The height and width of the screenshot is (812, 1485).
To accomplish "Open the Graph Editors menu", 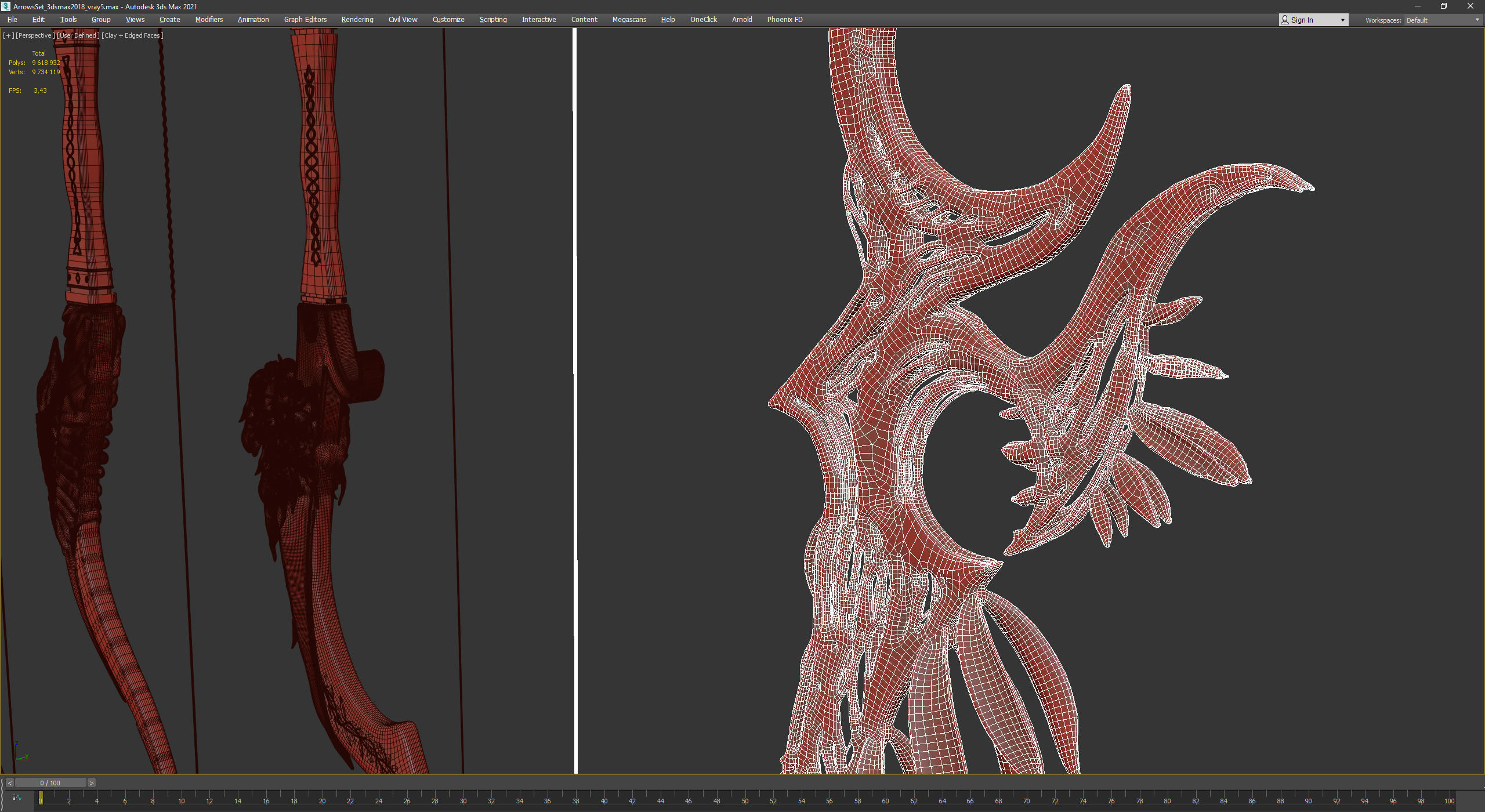I will coord(305,20).
